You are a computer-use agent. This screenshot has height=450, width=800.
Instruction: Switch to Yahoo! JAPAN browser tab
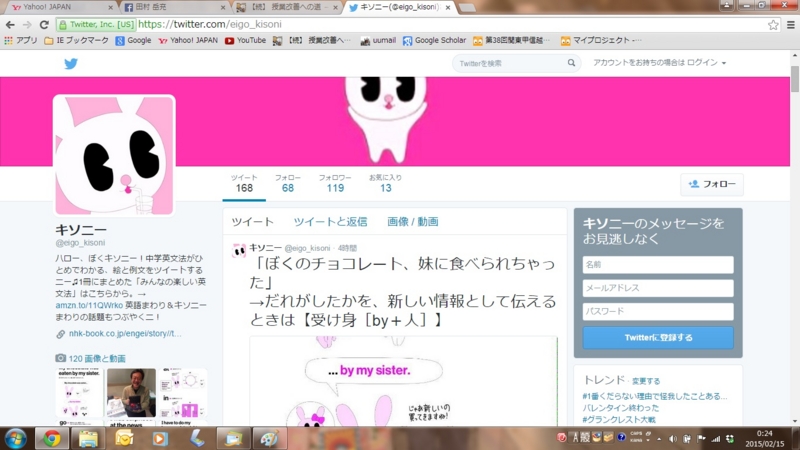[59, 7]
